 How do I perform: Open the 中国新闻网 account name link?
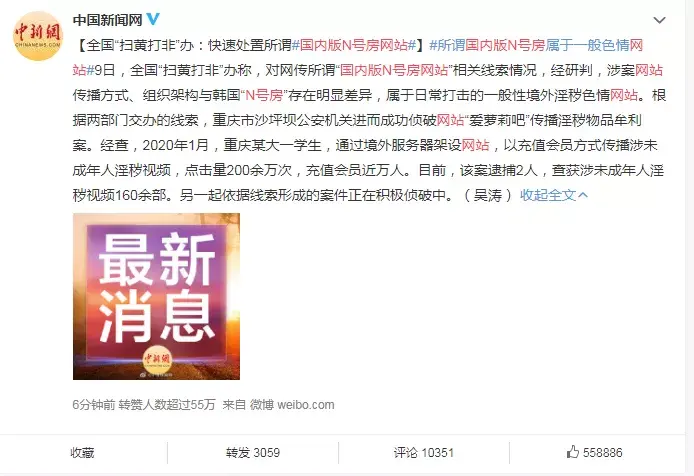pos(108,19)
